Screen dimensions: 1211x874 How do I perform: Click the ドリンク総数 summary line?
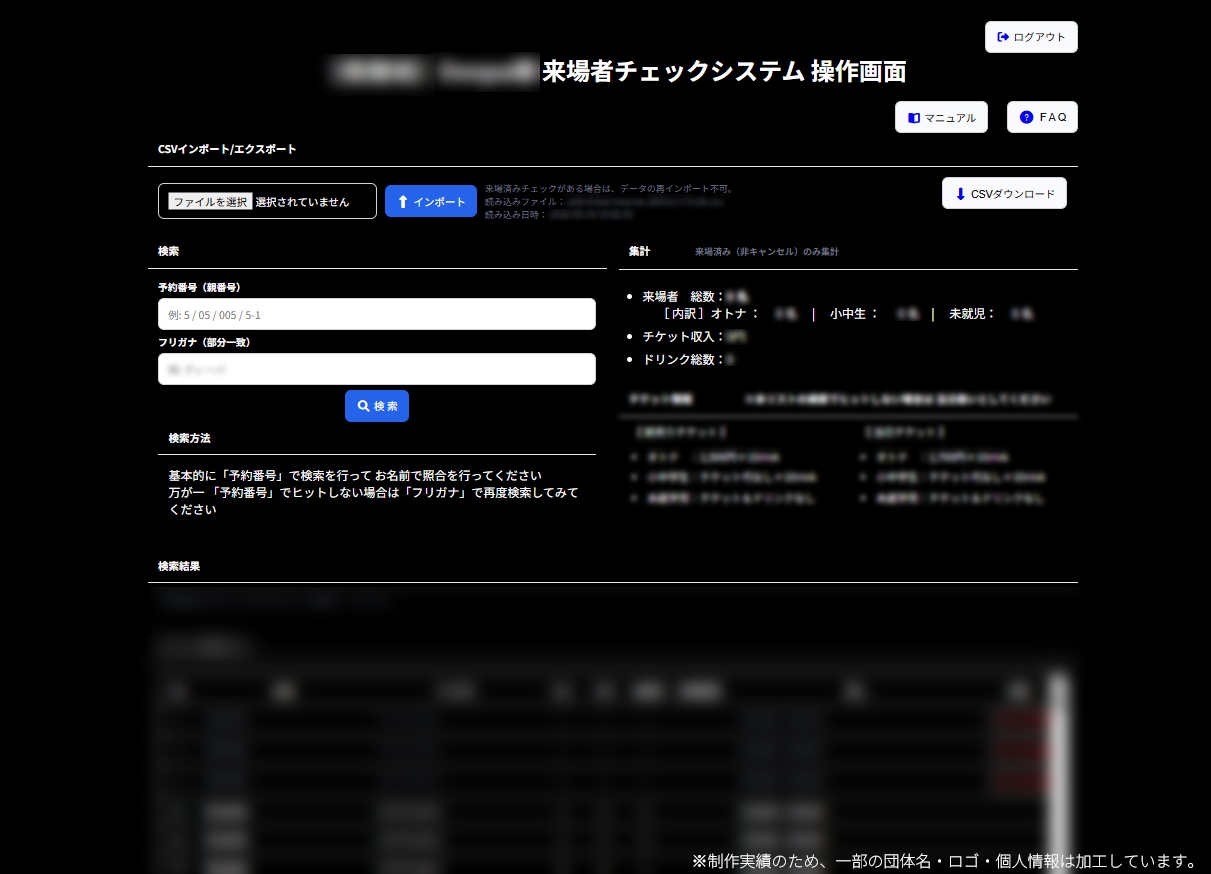click(x=689, y=359)
